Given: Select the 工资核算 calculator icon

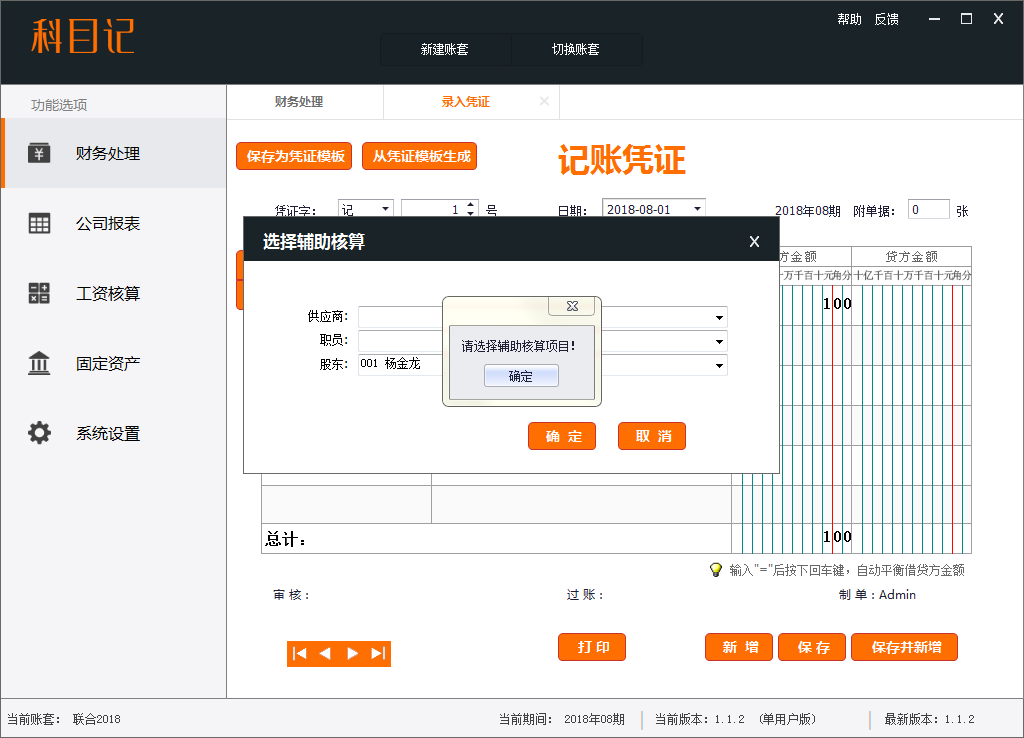Looking at the screenshot, I should point(39,294).
